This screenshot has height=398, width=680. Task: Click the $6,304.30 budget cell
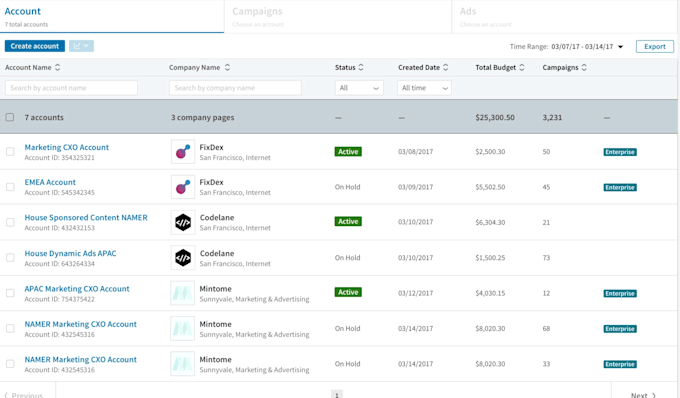[x=490, y=222]
